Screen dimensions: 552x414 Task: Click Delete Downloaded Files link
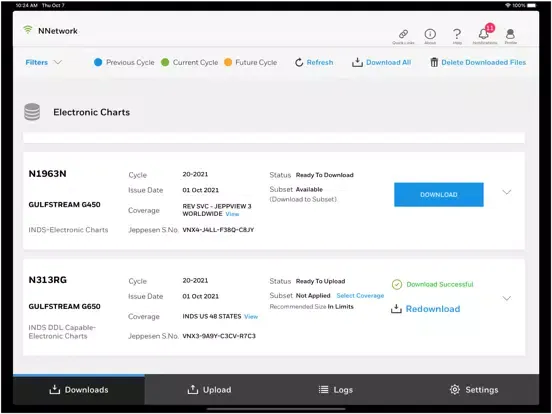[x=483, y=62]
